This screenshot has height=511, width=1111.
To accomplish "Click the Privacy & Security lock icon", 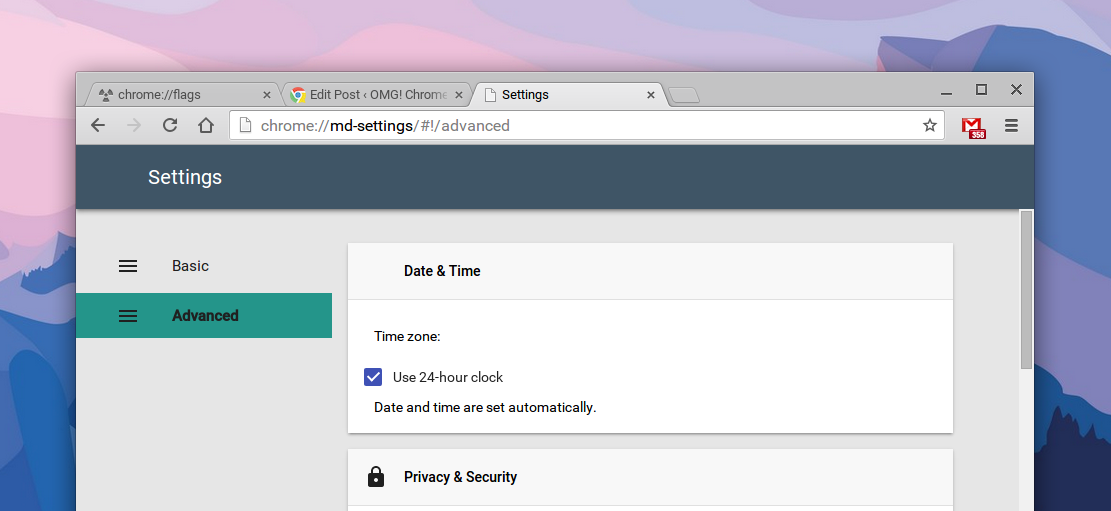I will click(376, 477).
